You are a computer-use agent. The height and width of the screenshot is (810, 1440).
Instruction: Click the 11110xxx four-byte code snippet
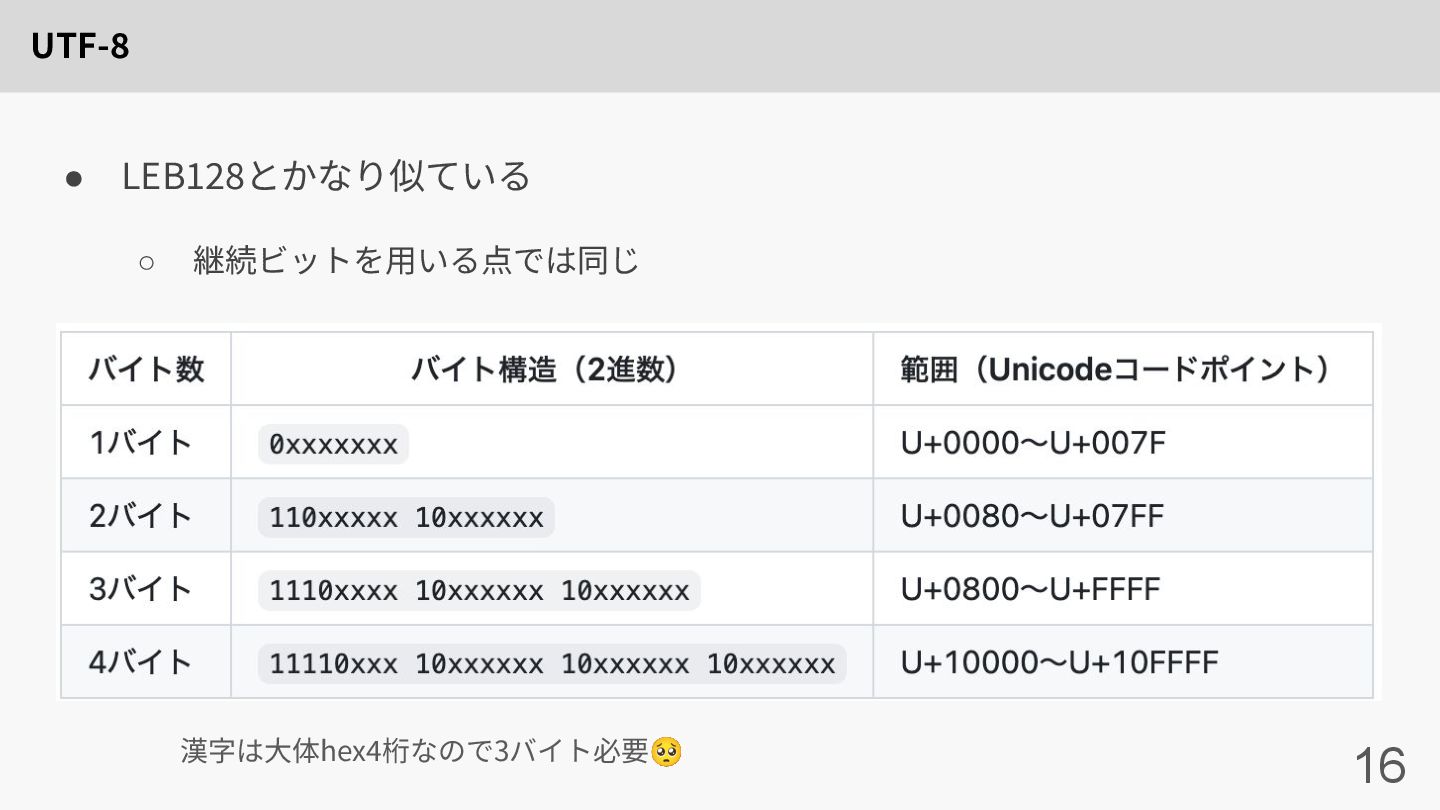pos(552,664)
